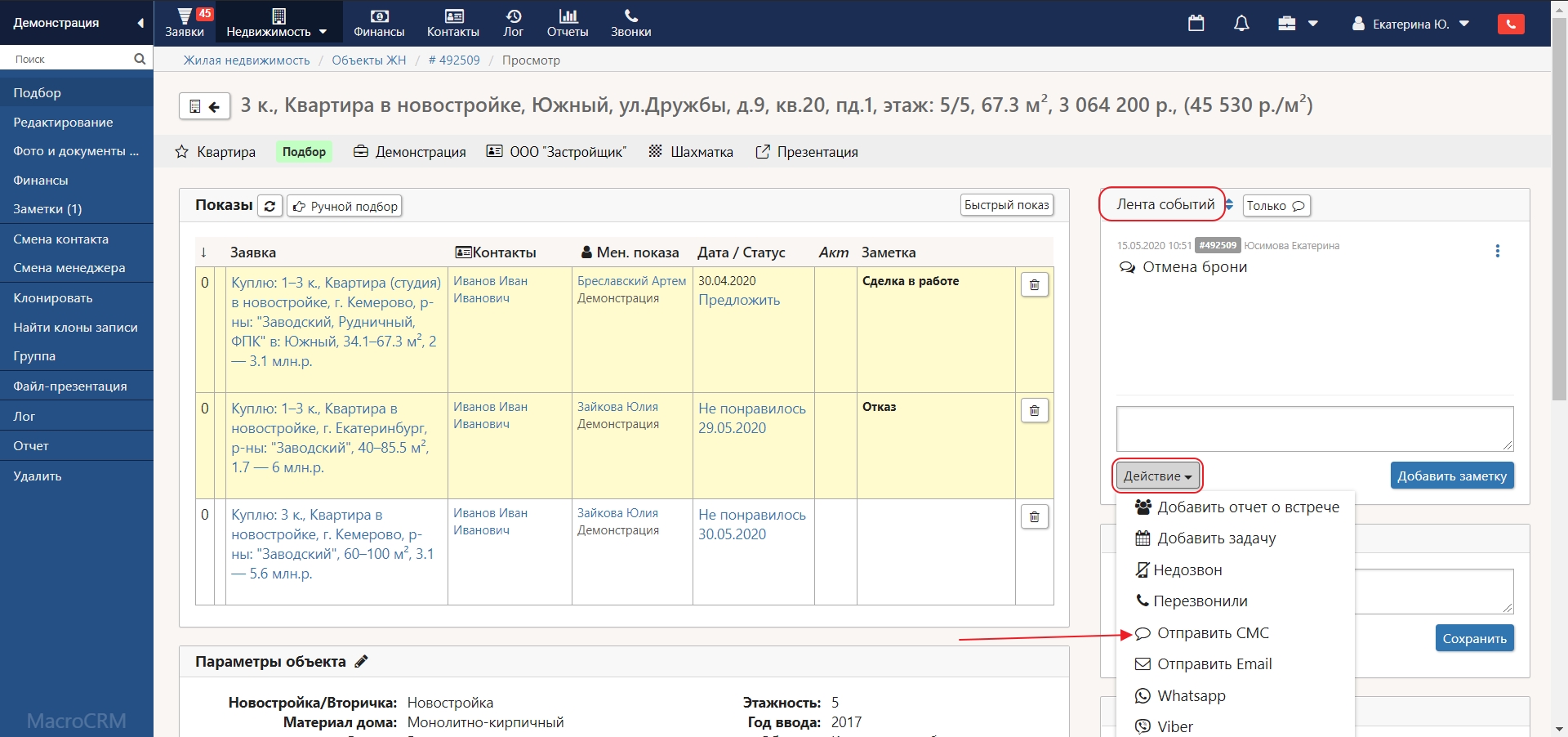1568x737 pixels.
Task: Open the # 492509 breadcrumb link
Action: click(454, 60)
